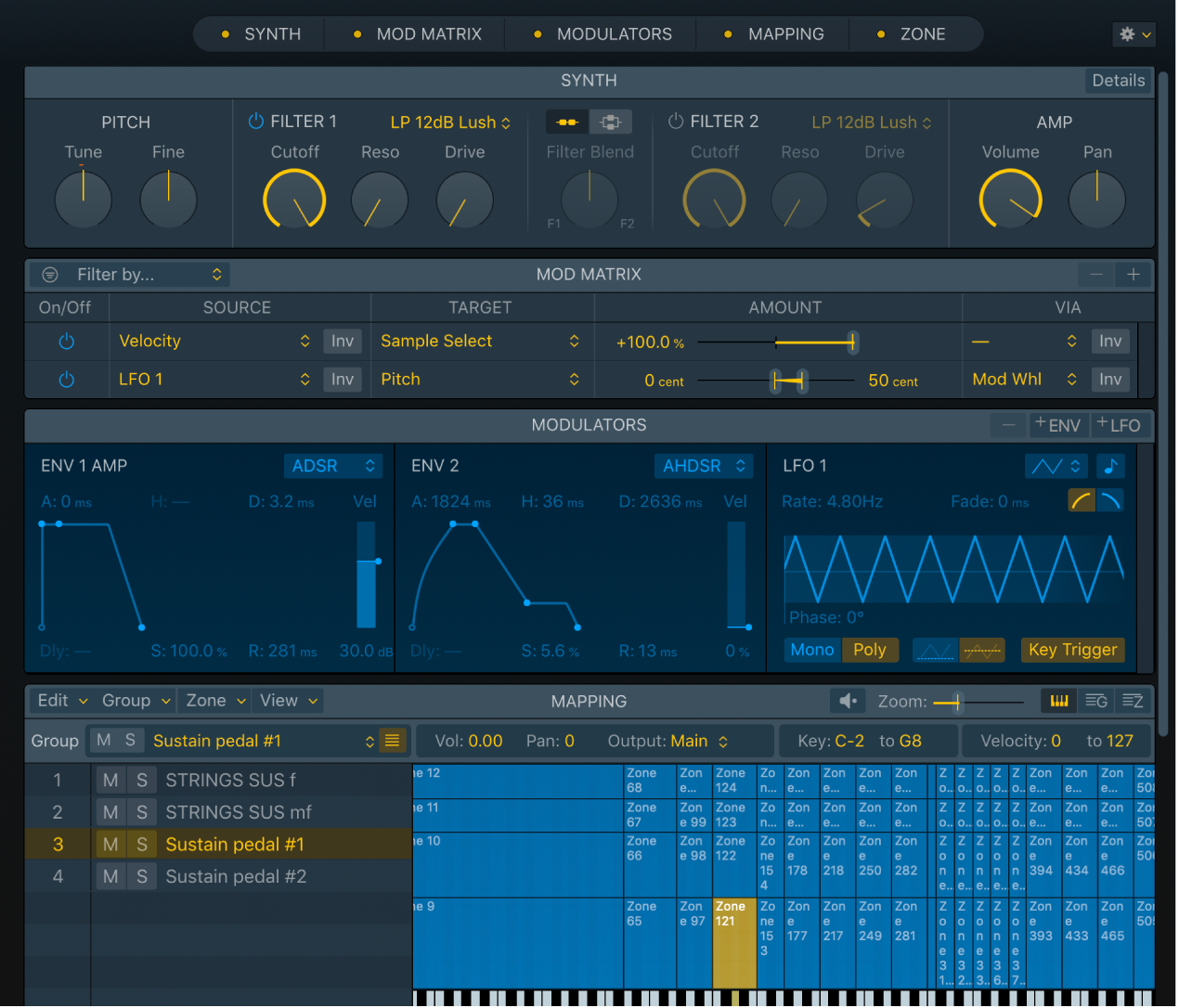Open the ENV 2 AHDSR mode menu
Viewport: 1179px width, 1008px height.
tap(703, 465)
